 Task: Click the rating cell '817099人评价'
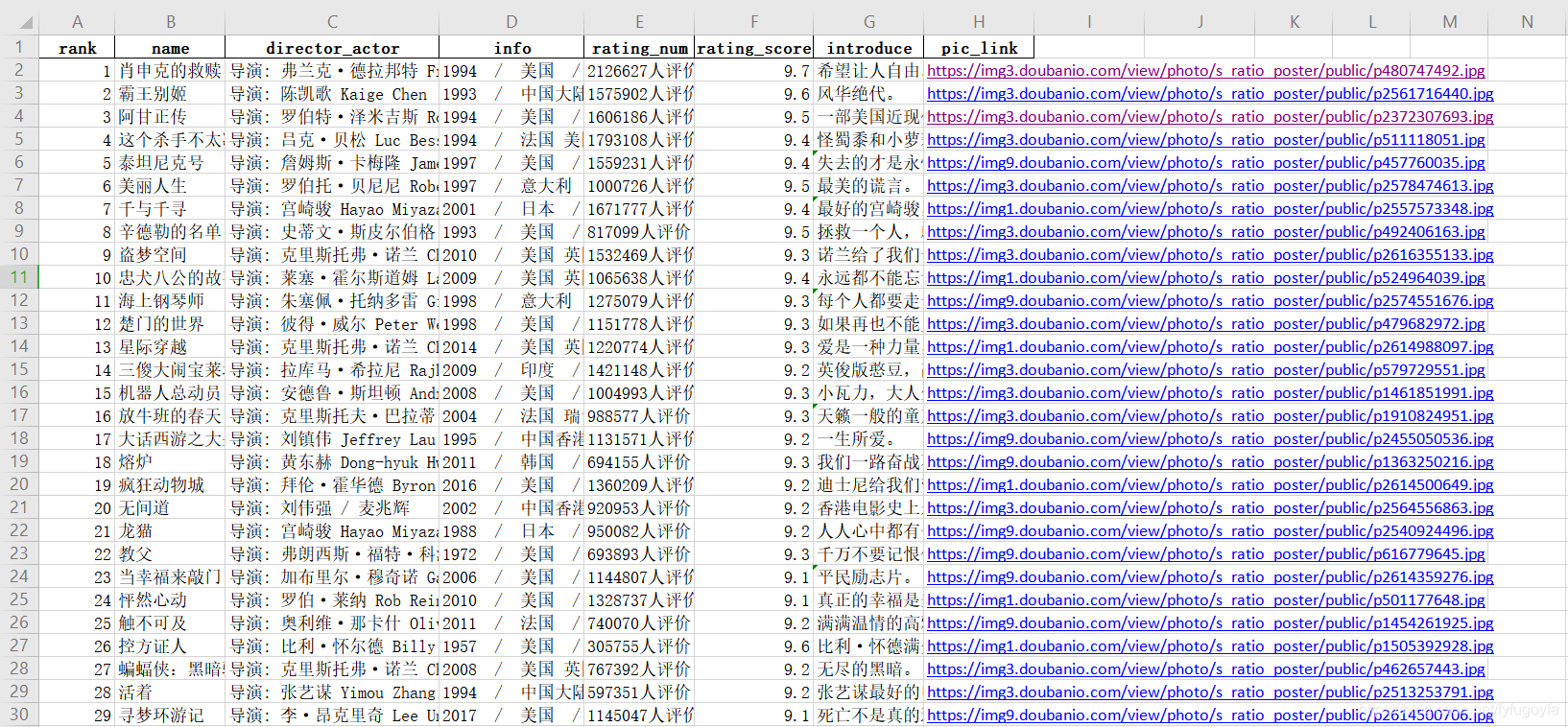tap(639, 232)
